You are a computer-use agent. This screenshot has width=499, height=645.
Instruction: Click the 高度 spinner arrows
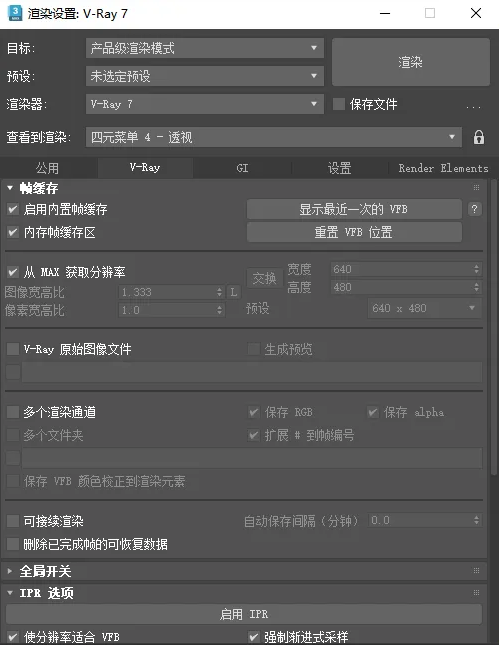(x=476, y=287)
